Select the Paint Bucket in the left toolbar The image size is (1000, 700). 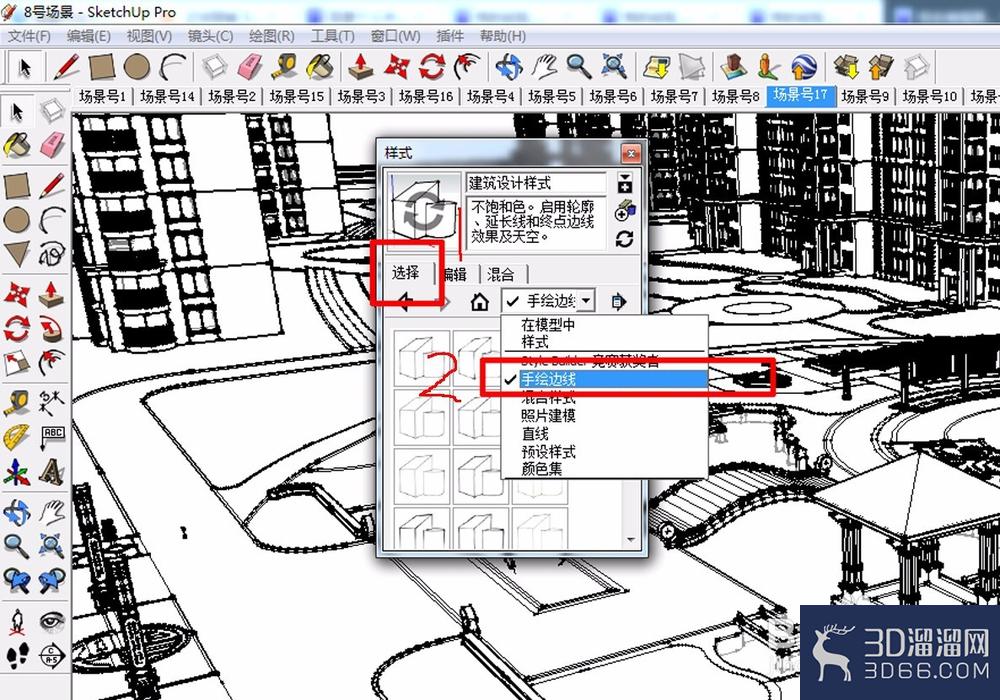tap(17, 146)
